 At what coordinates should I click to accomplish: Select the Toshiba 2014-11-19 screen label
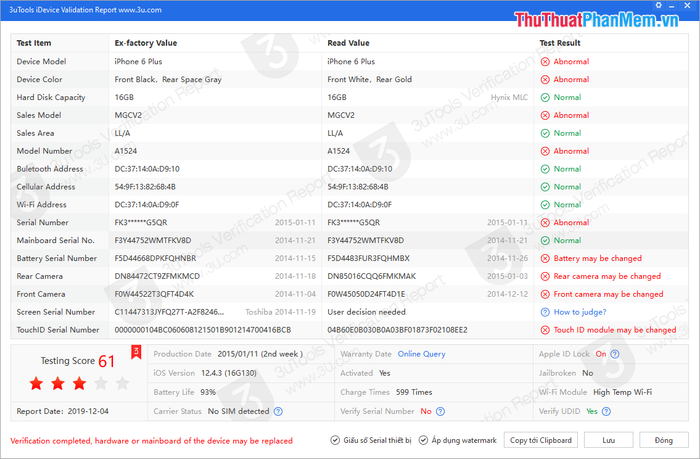tap(280, 312)
